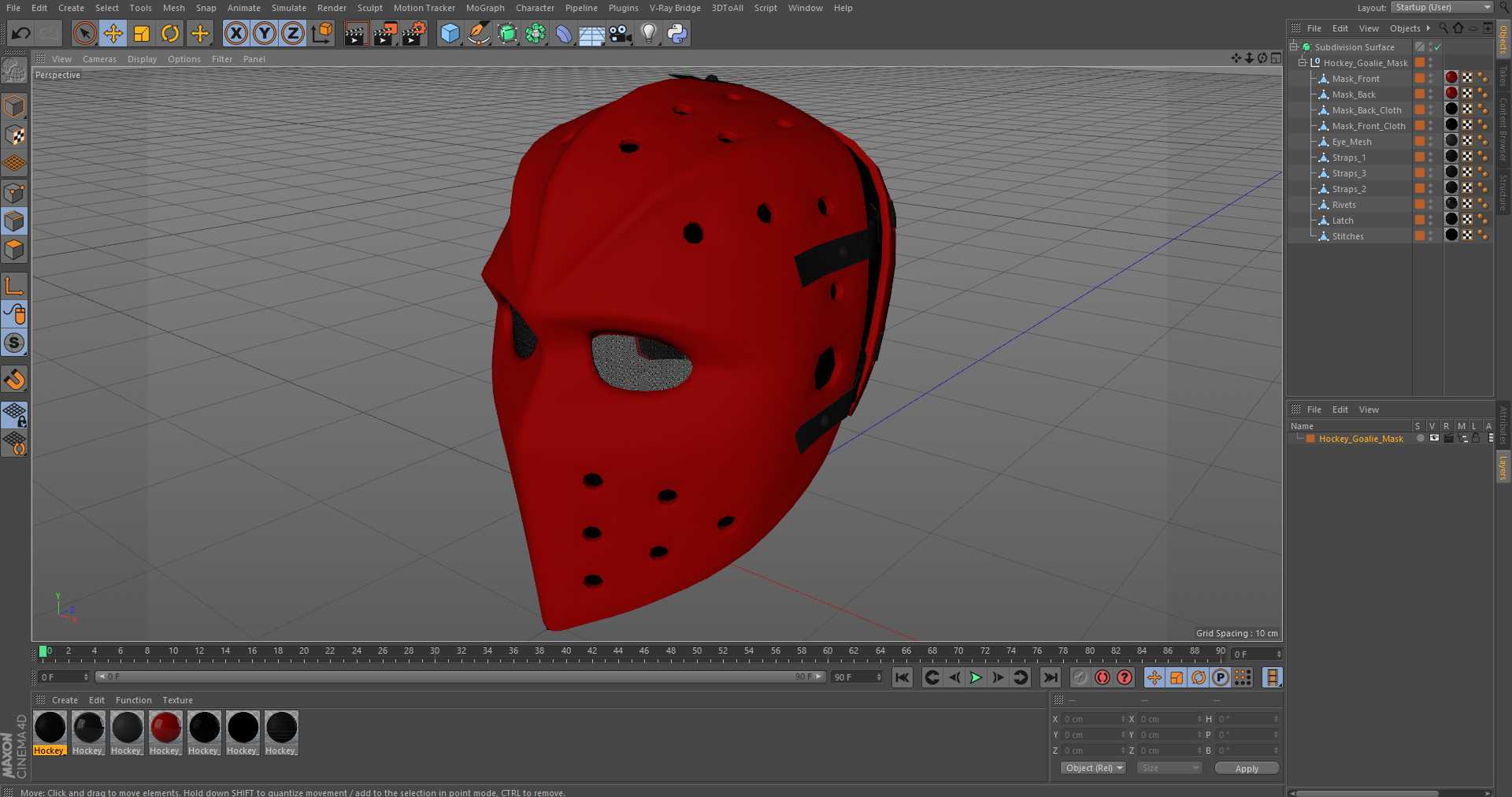Click the X position input field

point(1094,719)
